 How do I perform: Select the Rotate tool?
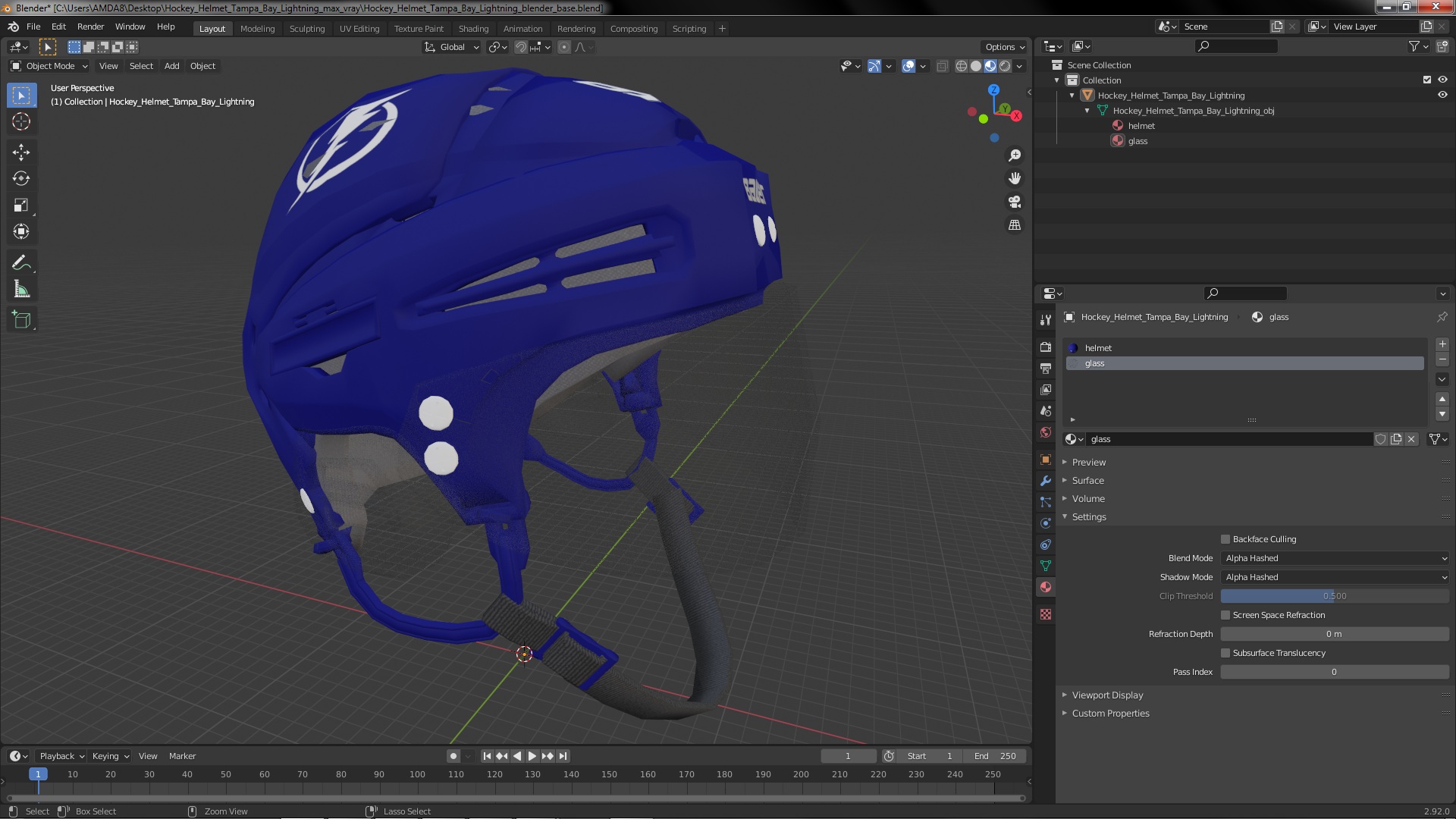click(21, 179)
